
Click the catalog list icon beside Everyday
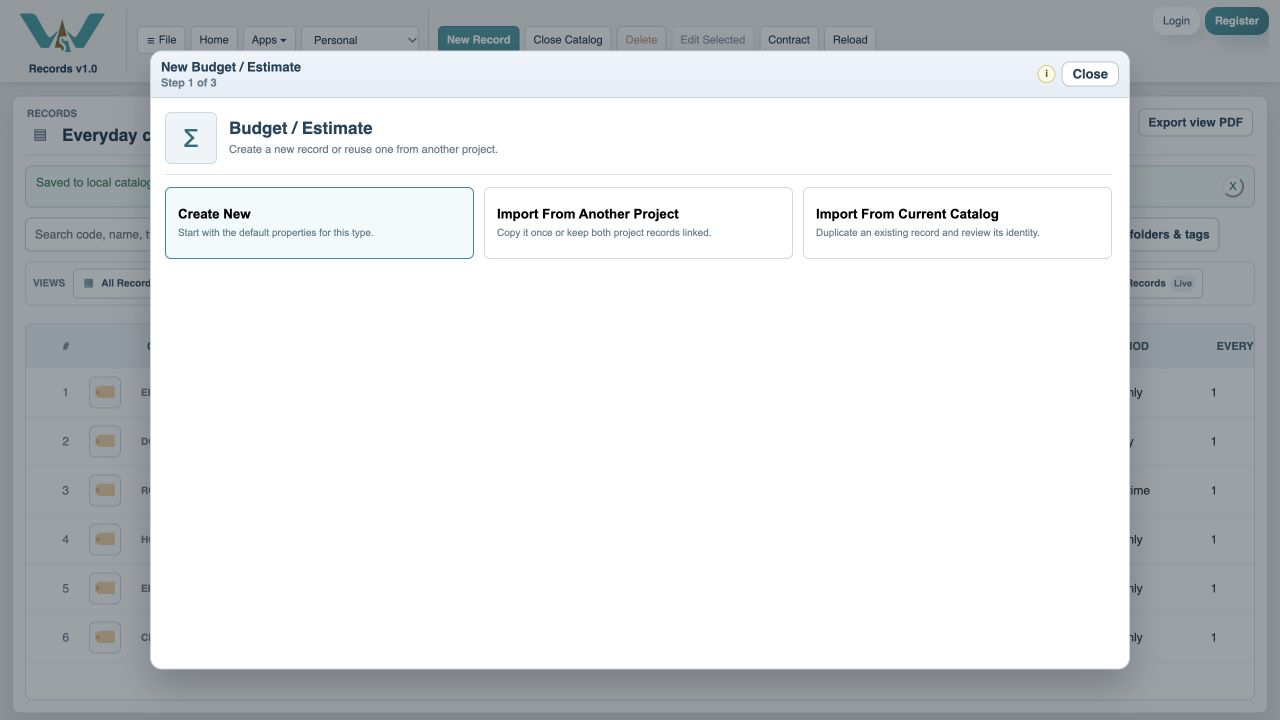pyautogui.click(x=40, y=135)
